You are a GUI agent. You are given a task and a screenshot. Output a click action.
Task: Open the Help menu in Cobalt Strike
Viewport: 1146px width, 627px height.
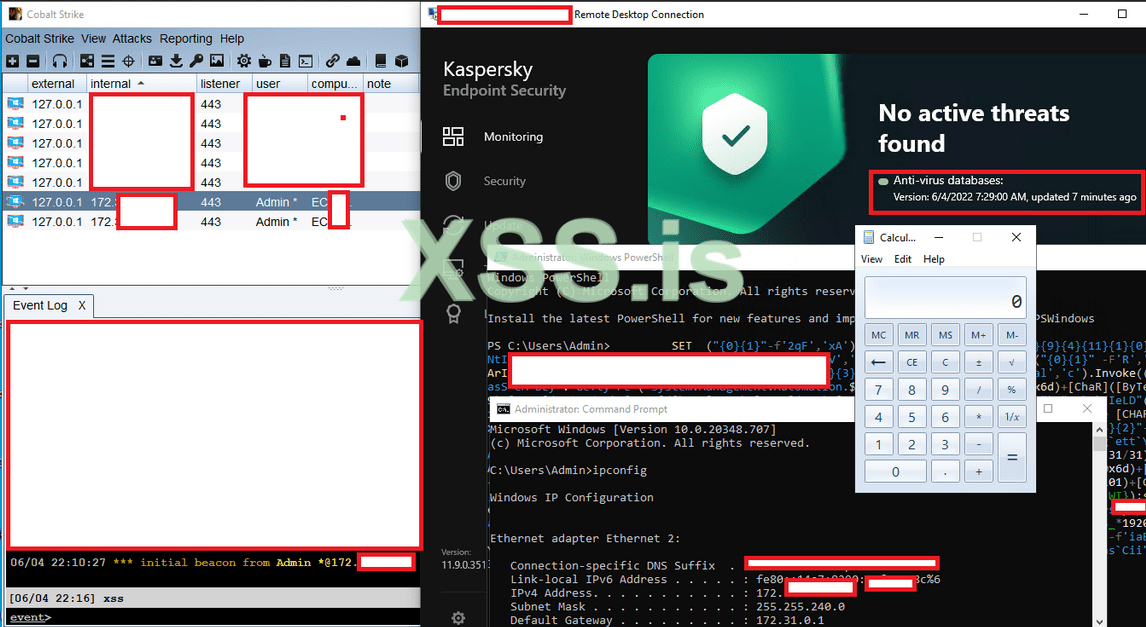[232, 39]
